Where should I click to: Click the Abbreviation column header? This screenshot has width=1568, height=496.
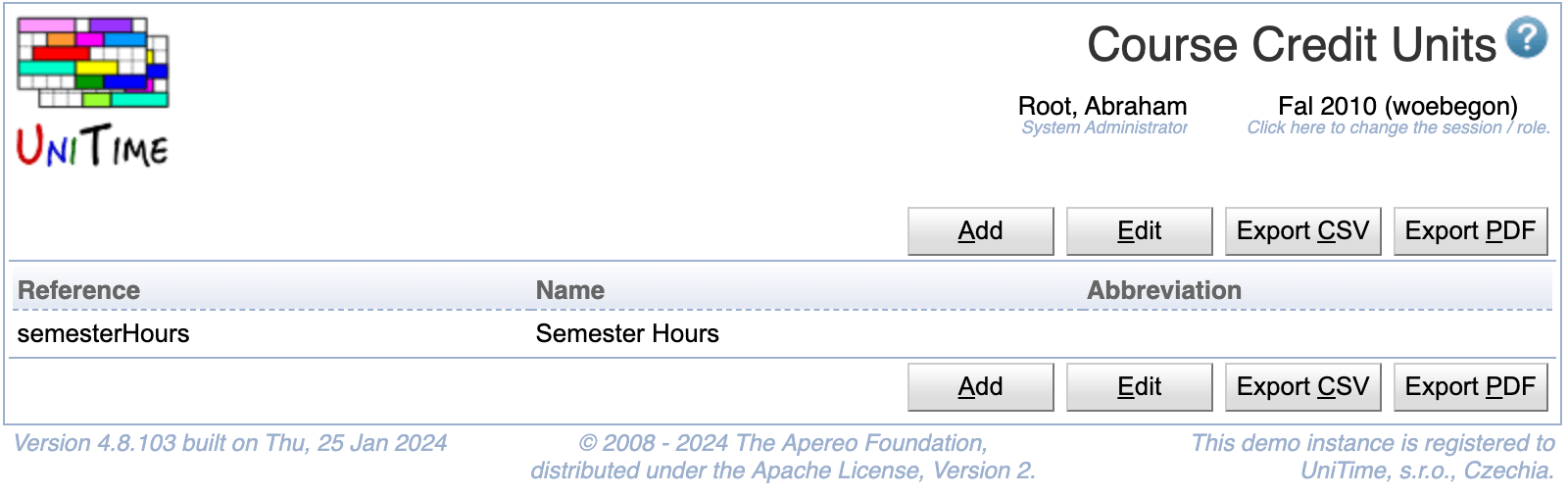pyautogui.click(x=1163, y=290)
